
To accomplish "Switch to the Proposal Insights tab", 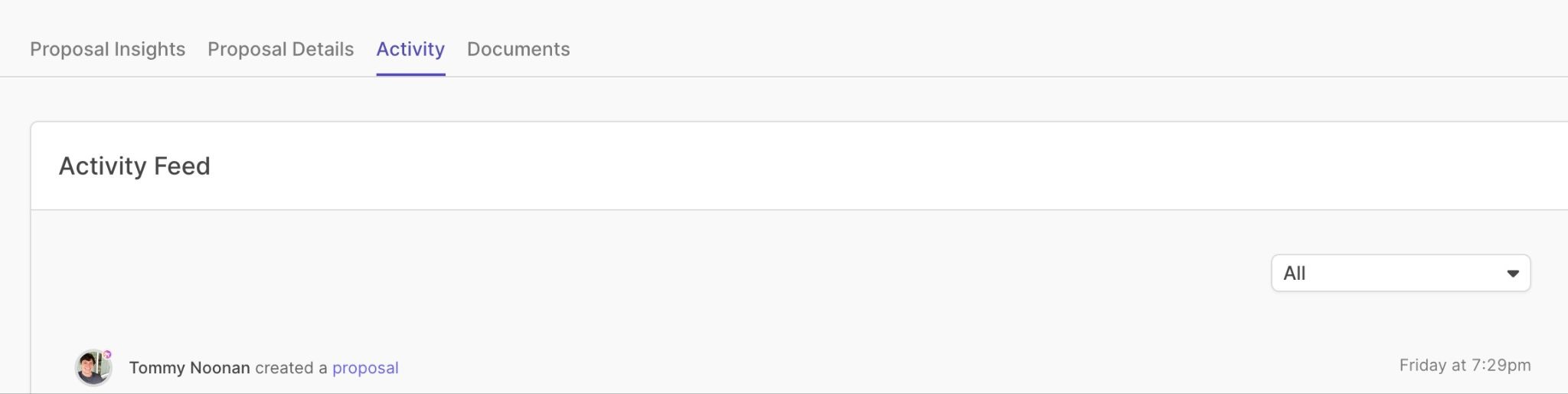I will (107, 49).
